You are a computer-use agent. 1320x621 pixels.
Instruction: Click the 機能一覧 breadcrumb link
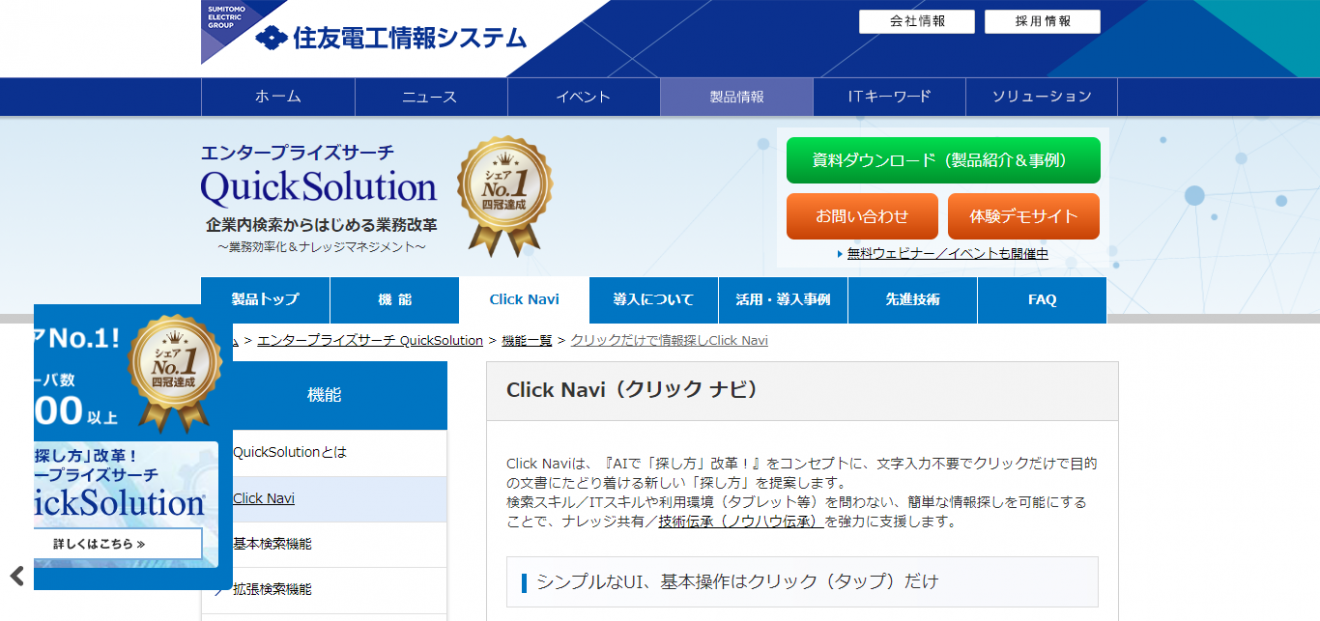tap(526, 341)
